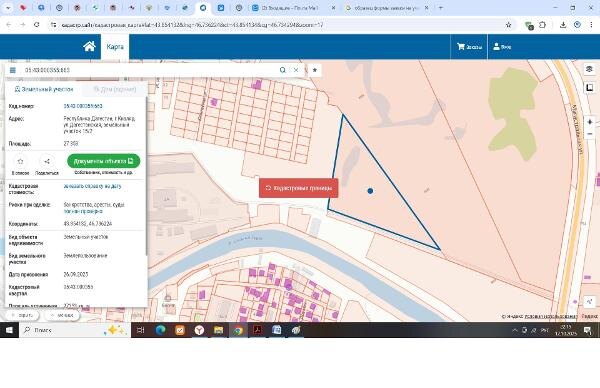Open the Карта tab
The width and height of the screenshot is (600, 388).
click(115, 47)
